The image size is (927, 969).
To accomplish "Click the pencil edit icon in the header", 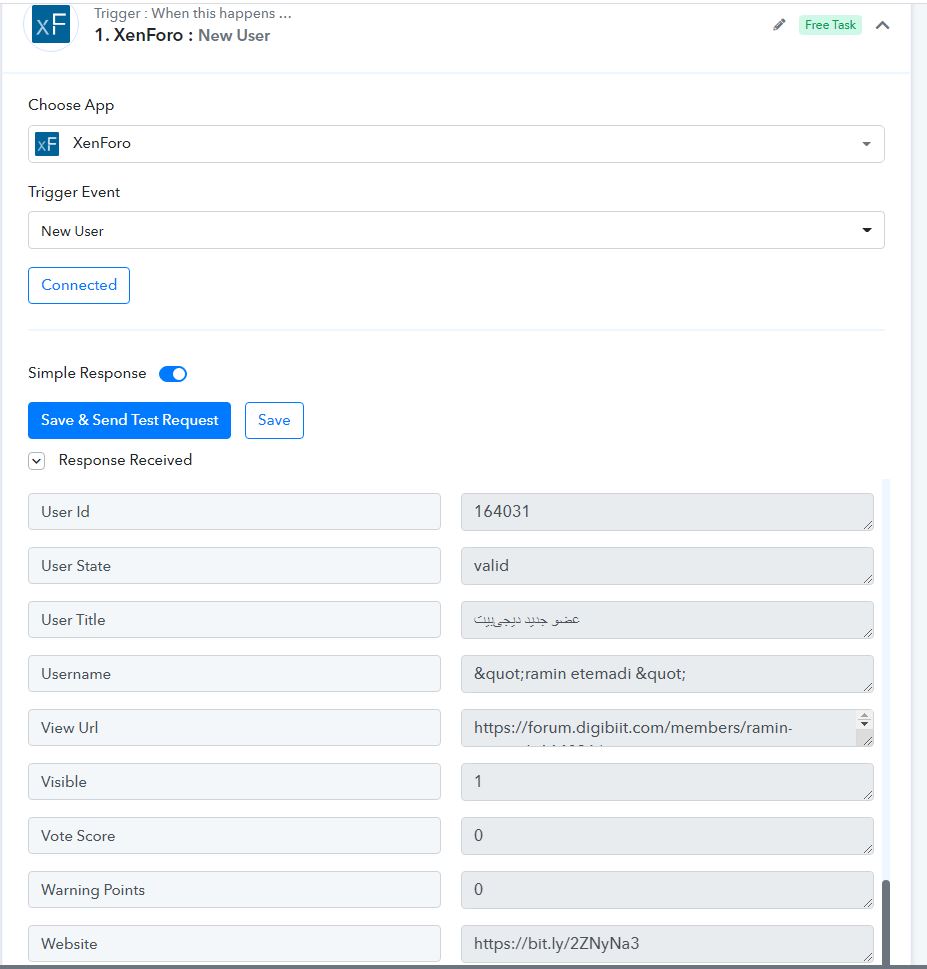I will [779, 25].
